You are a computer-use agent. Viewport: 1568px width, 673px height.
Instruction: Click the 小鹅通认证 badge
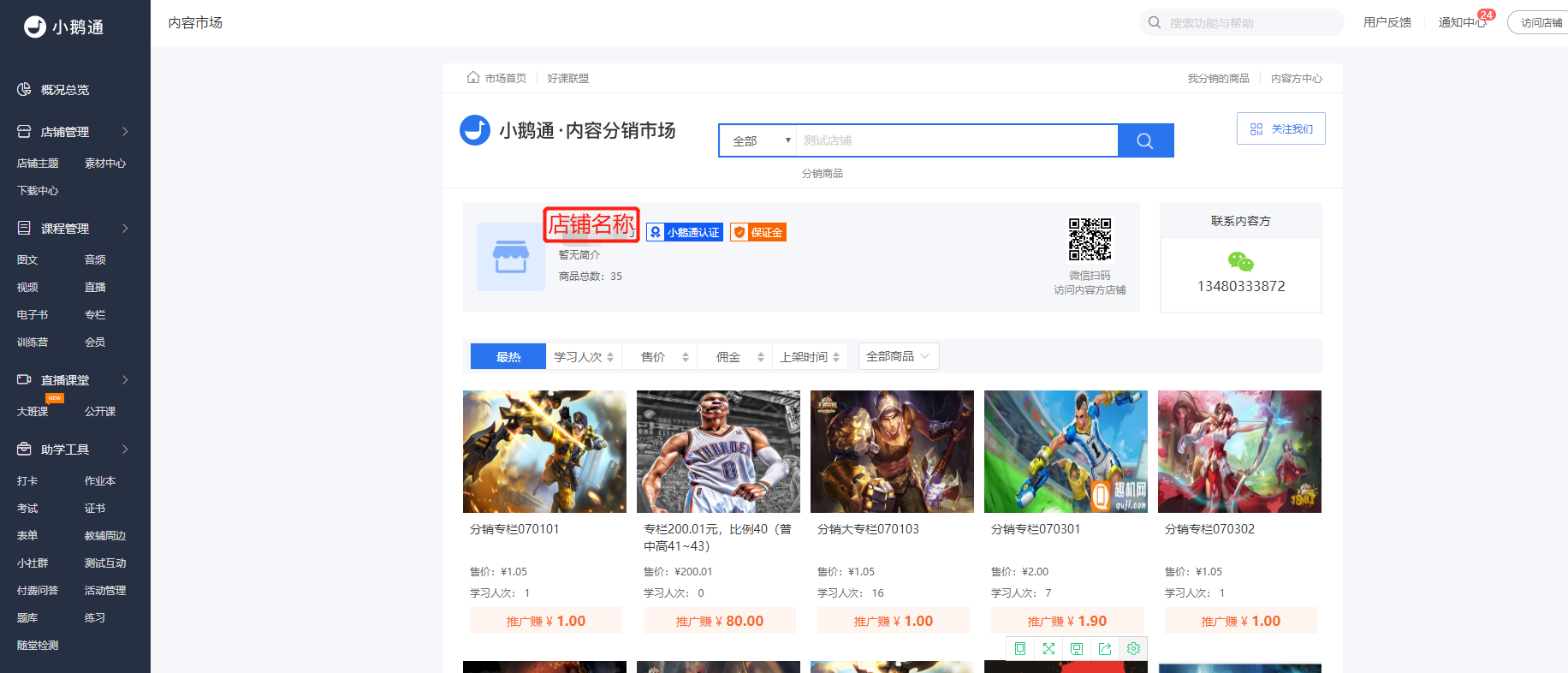tap(685, 232)
